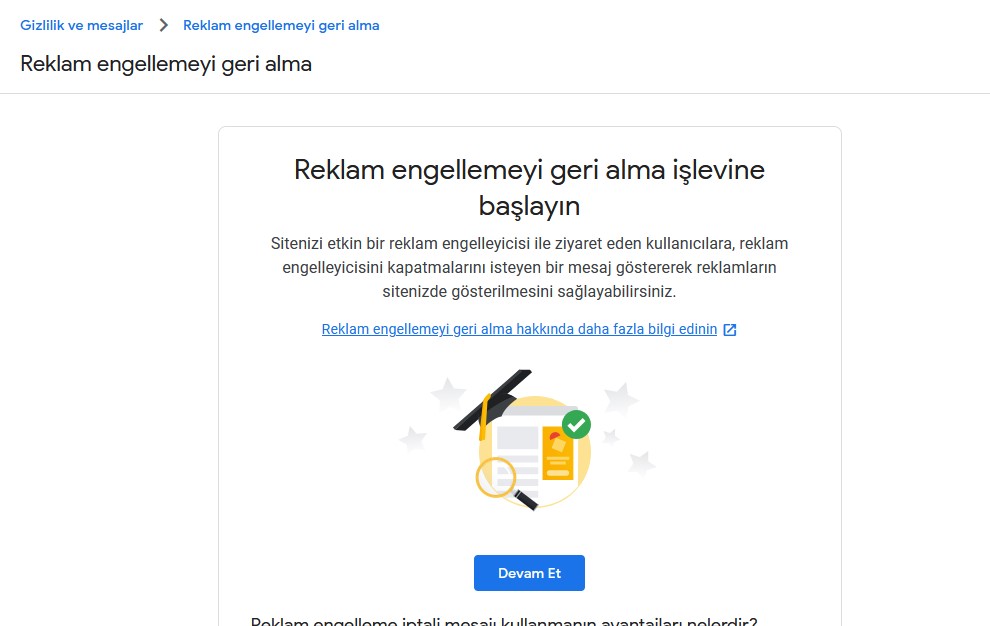Click the blue Devam Et button
Image resolution: width=990 pixels, height=626 pixels.
point(529,573)
